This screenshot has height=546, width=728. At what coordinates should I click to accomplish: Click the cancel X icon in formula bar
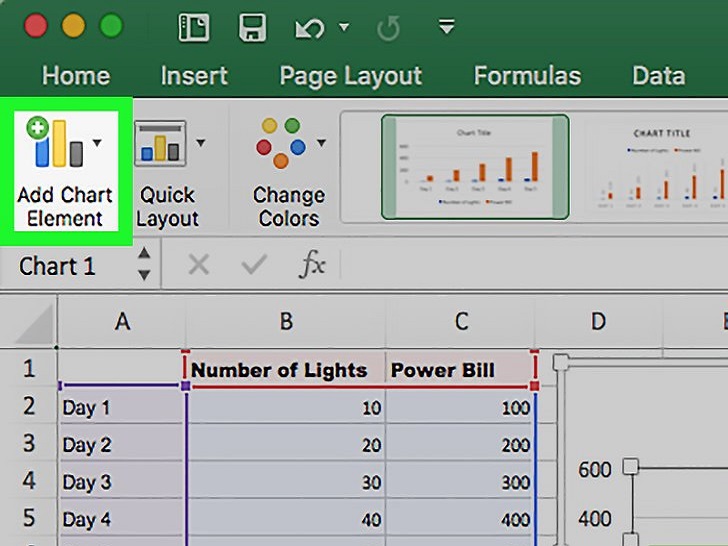[x=199, y=266]
